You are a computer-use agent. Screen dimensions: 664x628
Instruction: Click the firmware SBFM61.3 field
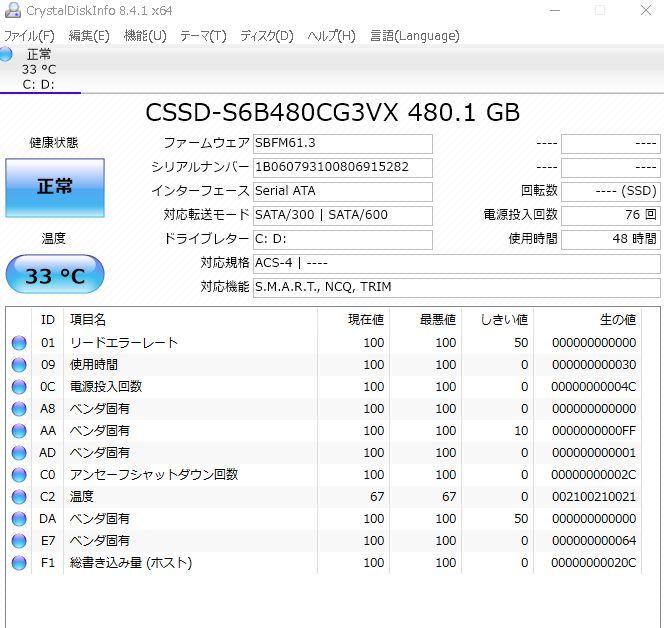[342, 144]
